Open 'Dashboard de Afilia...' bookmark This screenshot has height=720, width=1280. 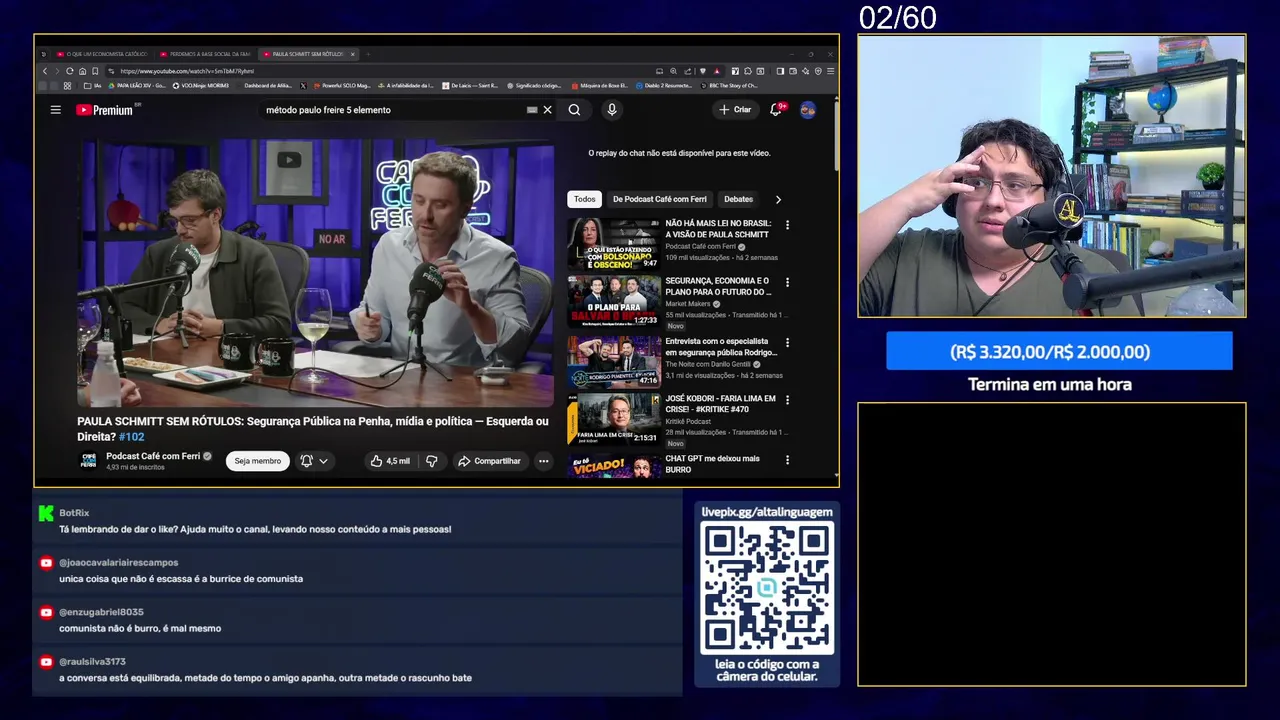[x=267, y=86]
